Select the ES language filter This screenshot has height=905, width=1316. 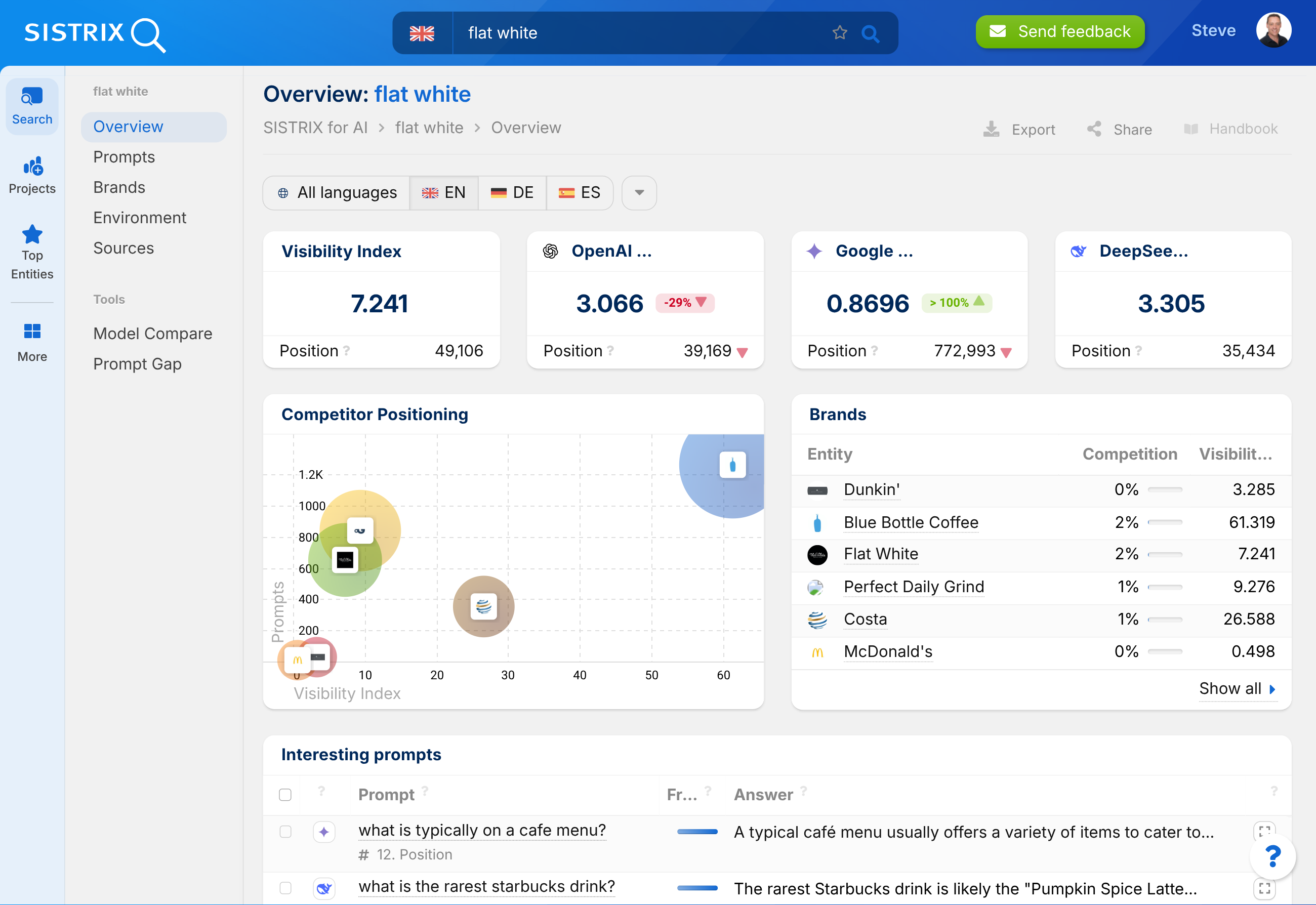coord(580,193)
